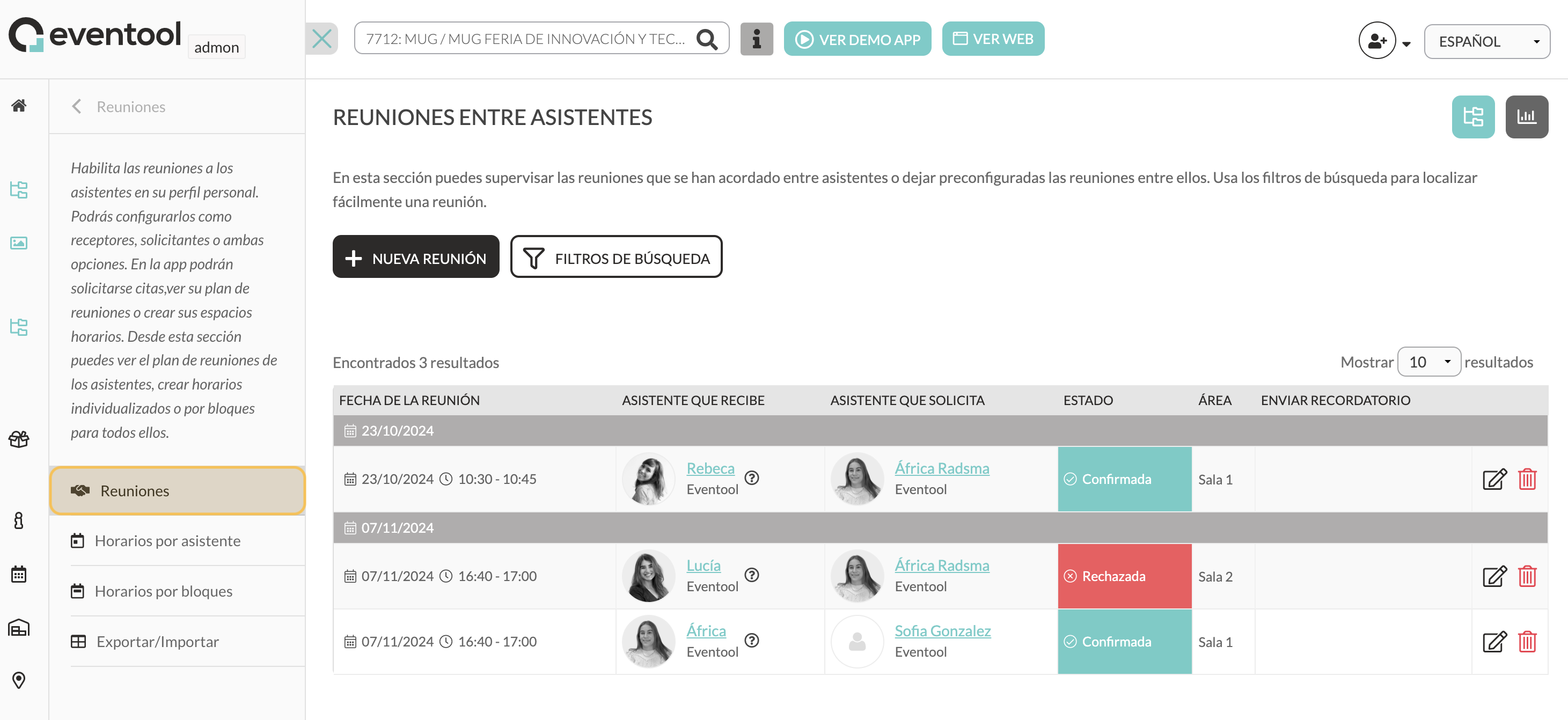Click the person figure sidebar icon
1568x720 pixels.
coord(19,521)
